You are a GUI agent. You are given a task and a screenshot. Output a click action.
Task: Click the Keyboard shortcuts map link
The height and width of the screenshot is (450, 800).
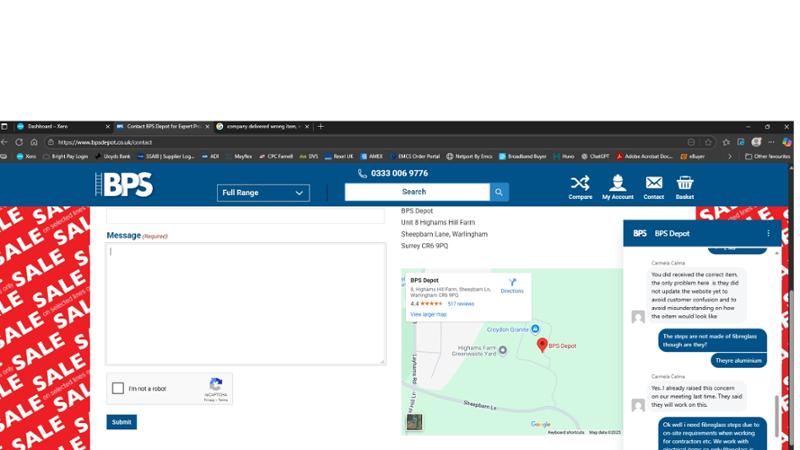[x=566, y=433]
